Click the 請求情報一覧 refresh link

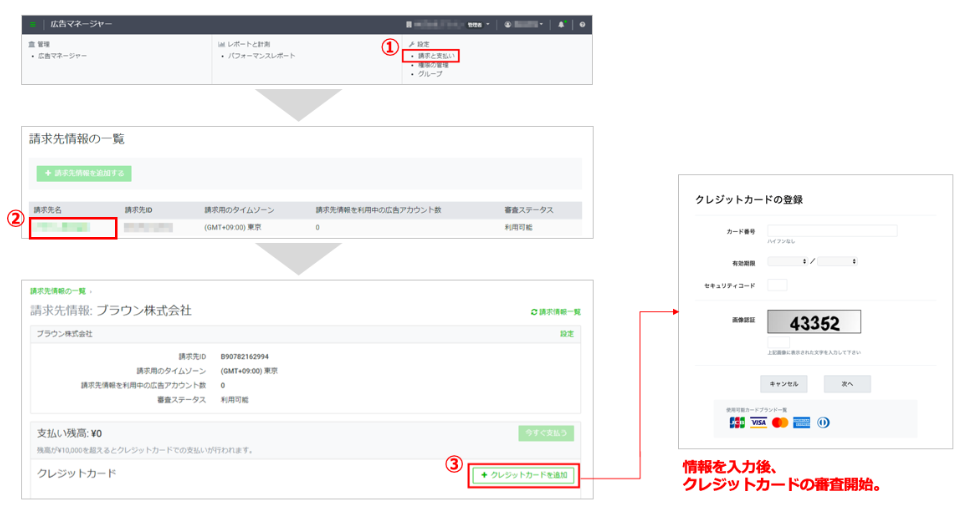tap(556, 312)
